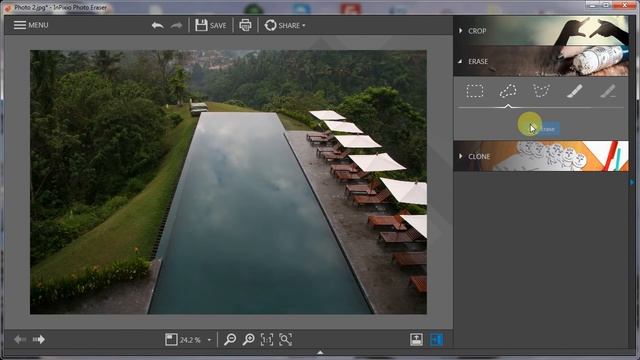Select the polygonal lasso selection tool
640x360 pixels.
pyautogui.click(x=541, y=91)
